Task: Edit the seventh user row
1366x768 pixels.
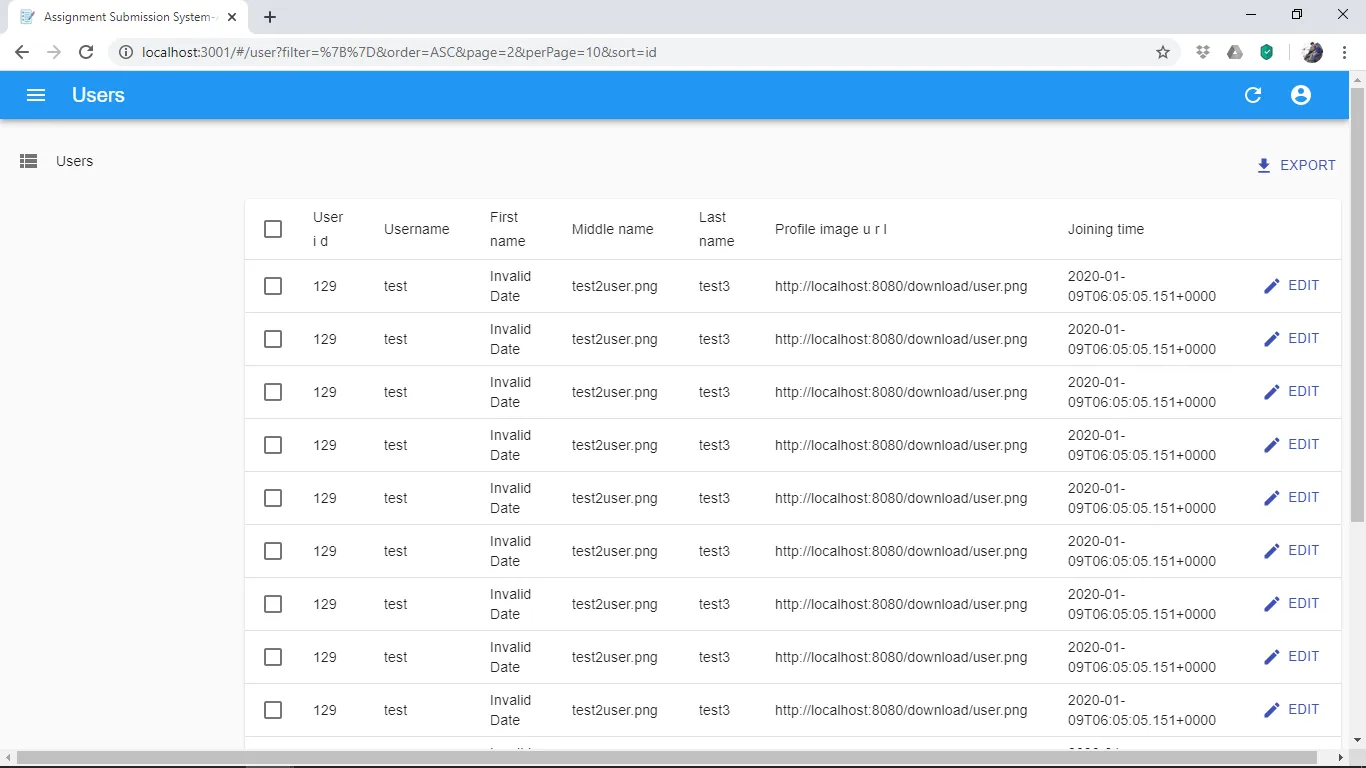Action: (x=1292, y=604)
